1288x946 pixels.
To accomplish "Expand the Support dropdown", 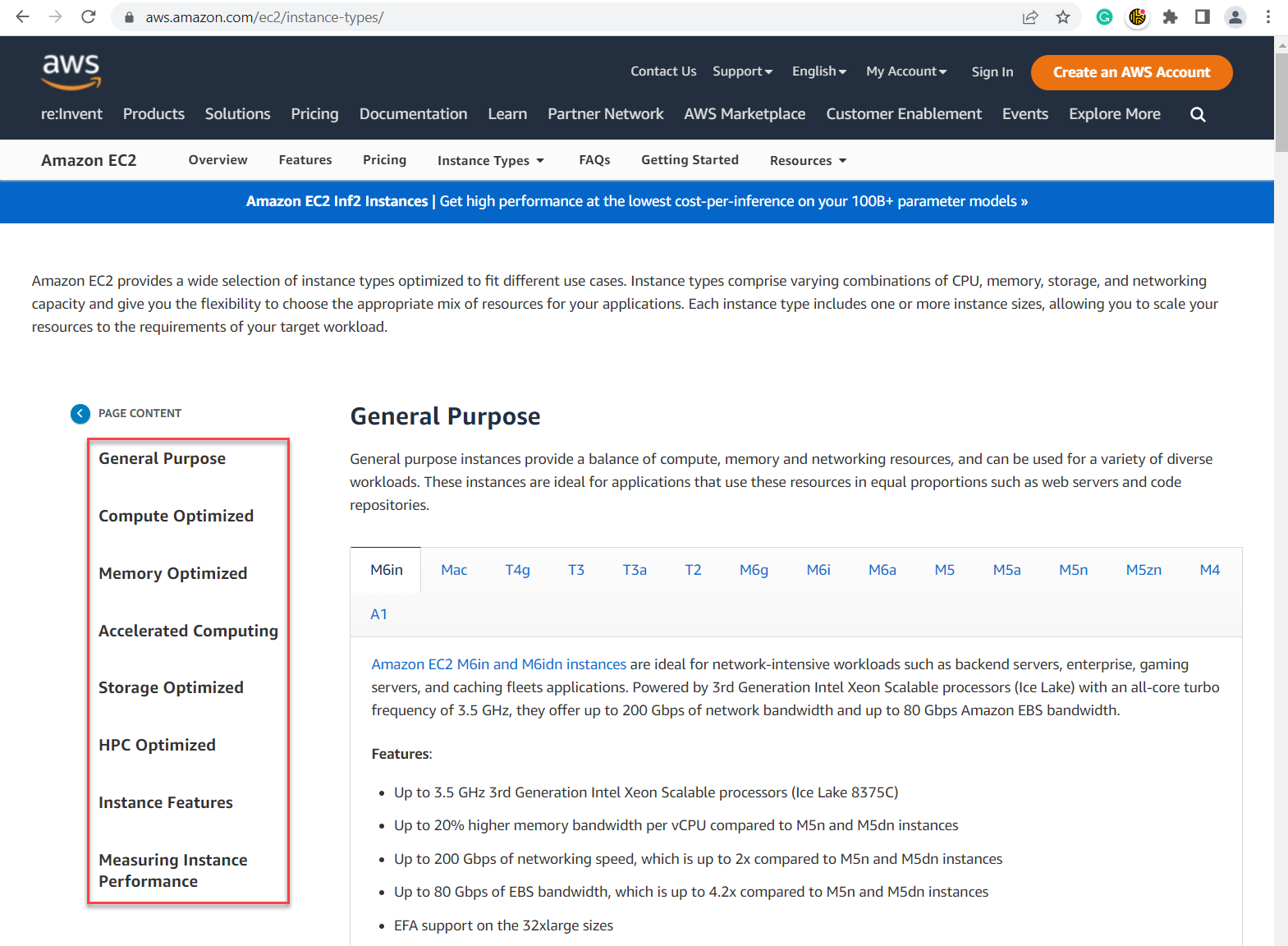I will coord(742,71).
